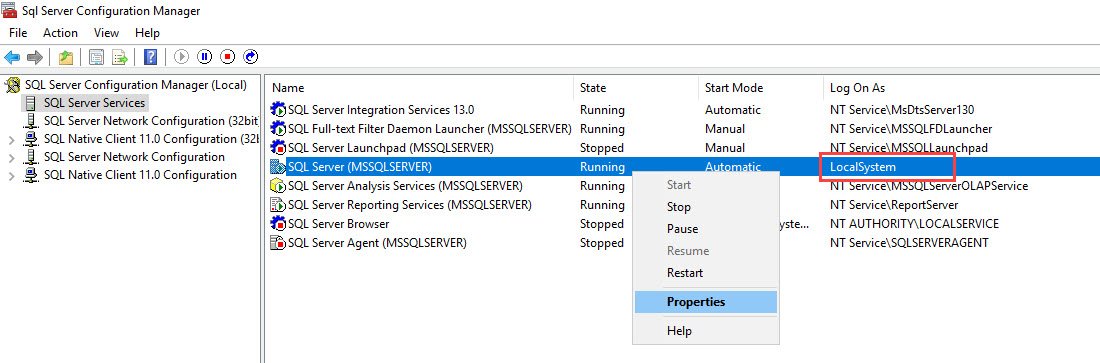Click the SQL Server Launchpad service icon
The width and height of the screenshot is (1100, 363).
[279, 148]
